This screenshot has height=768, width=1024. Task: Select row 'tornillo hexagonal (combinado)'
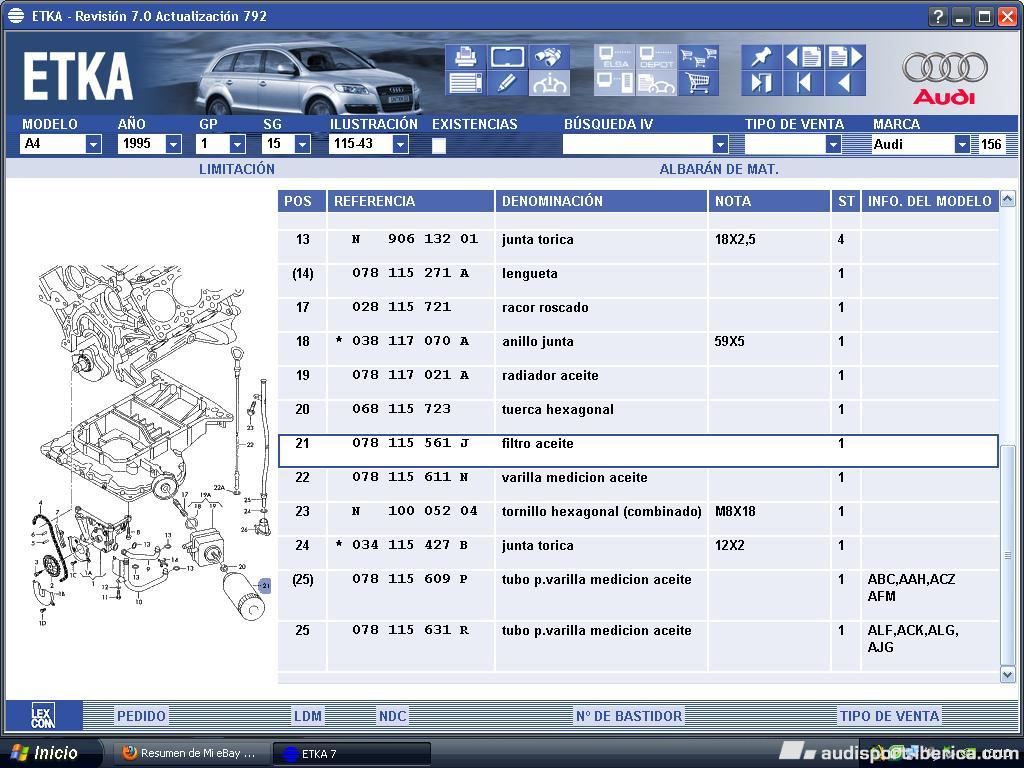638,519
